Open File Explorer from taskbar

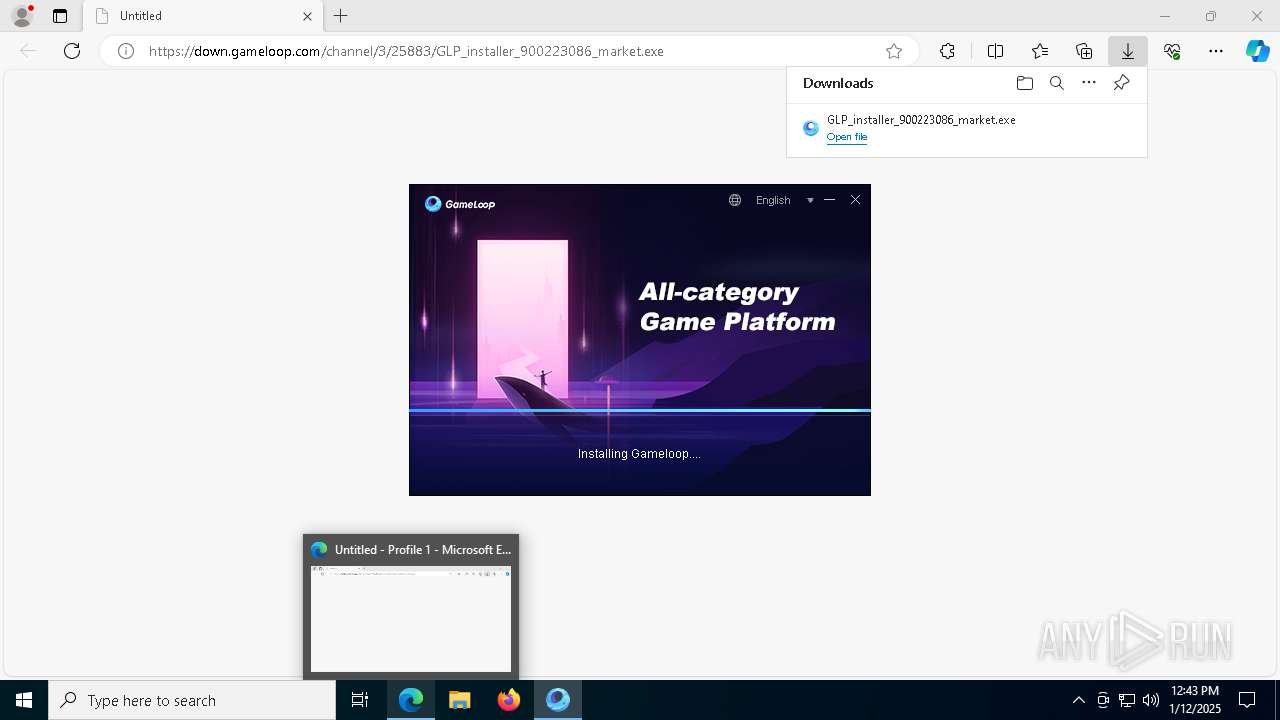point(460,700)
